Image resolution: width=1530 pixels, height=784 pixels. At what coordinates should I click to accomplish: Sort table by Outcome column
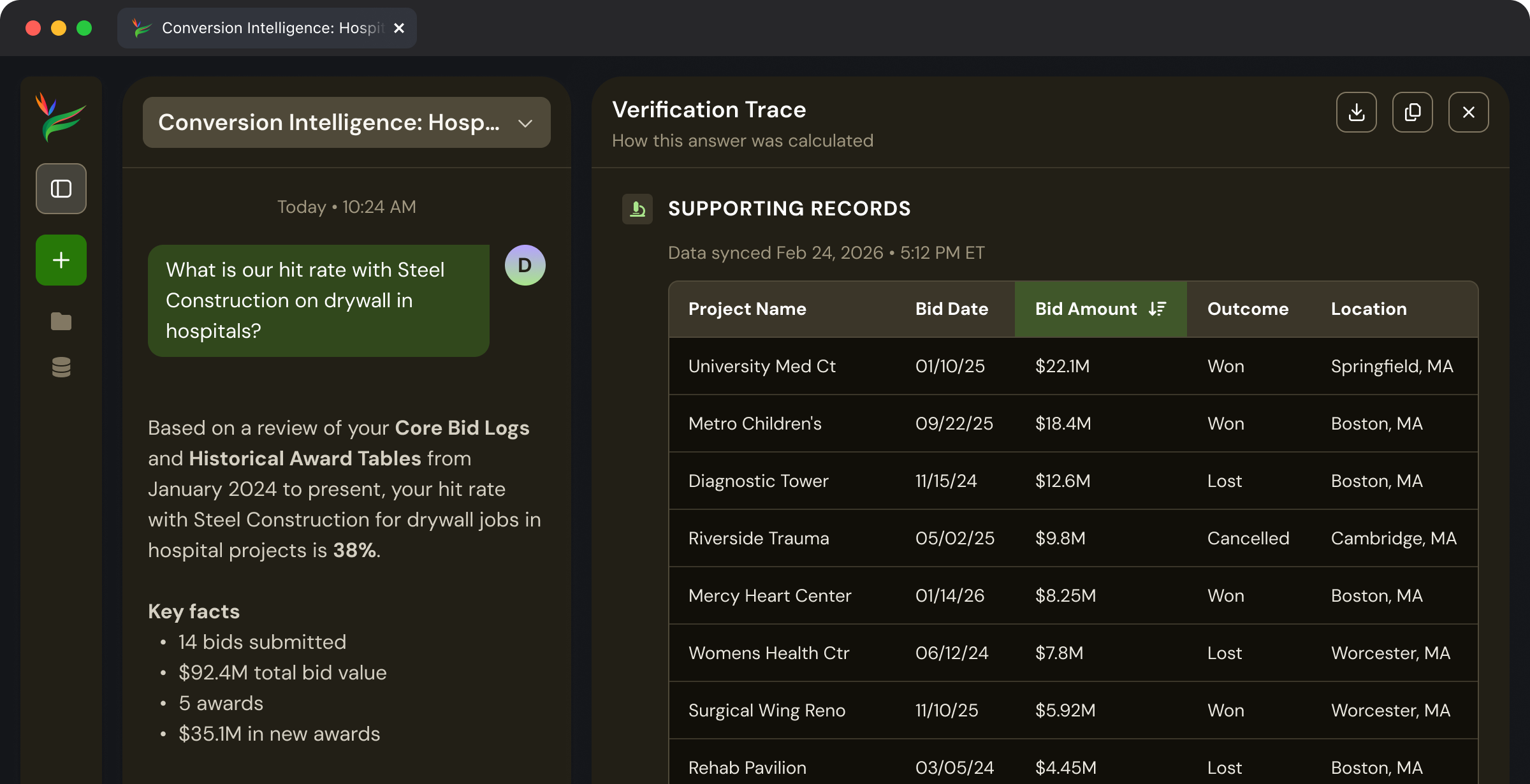coord(1248,309)
